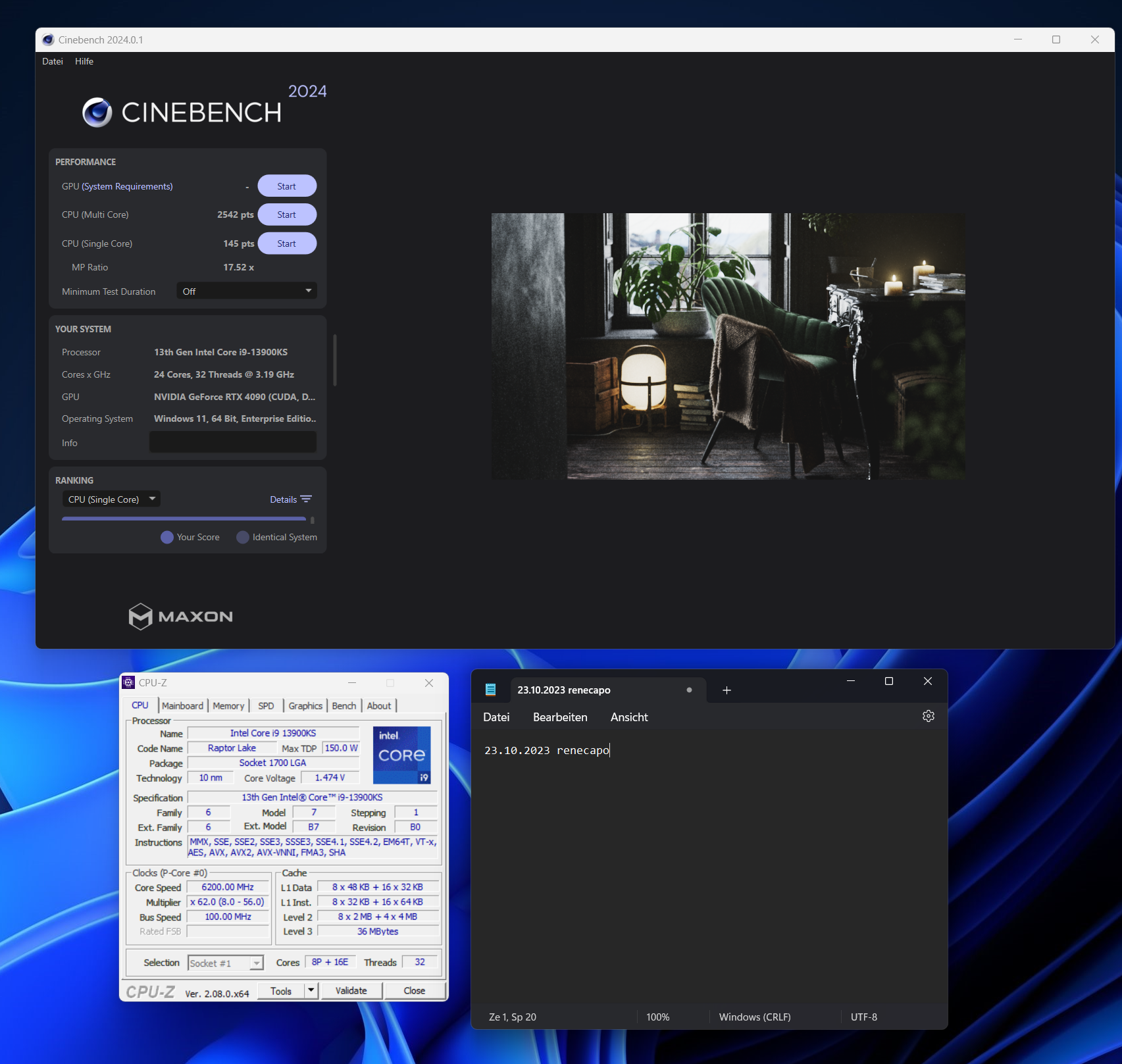This screenshot has width=1122, height=1064.
Task: Open Details filter icon in Ranking
Action: 306,499
